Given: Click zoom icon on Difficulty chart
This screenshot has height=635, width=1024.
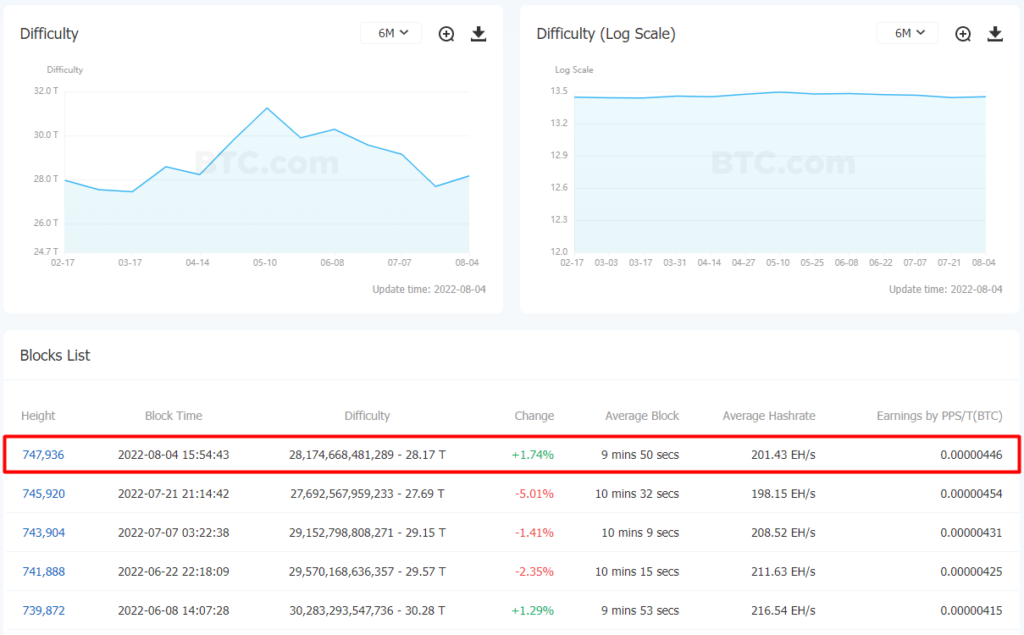Looking at the screenshot, I should [446, 34].
